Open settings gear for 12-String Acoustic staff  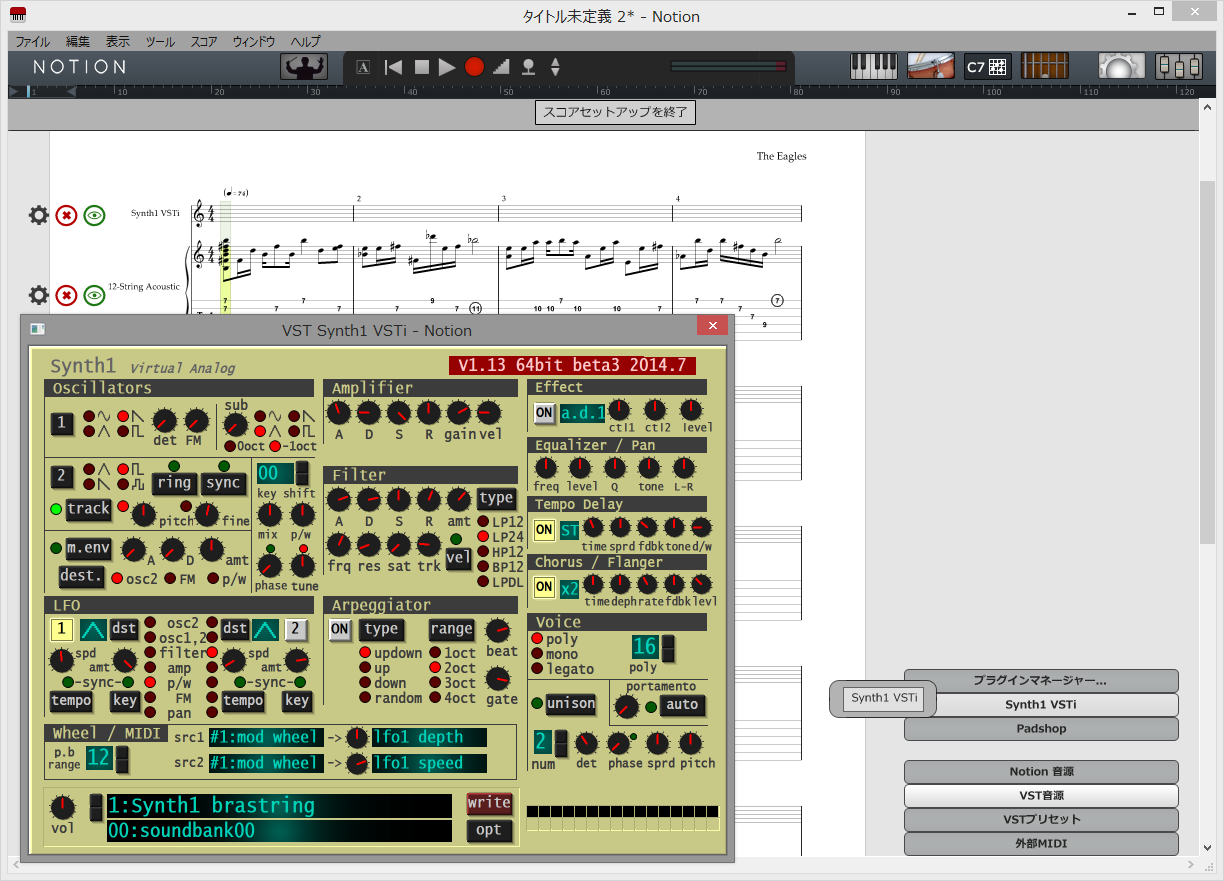38,295
